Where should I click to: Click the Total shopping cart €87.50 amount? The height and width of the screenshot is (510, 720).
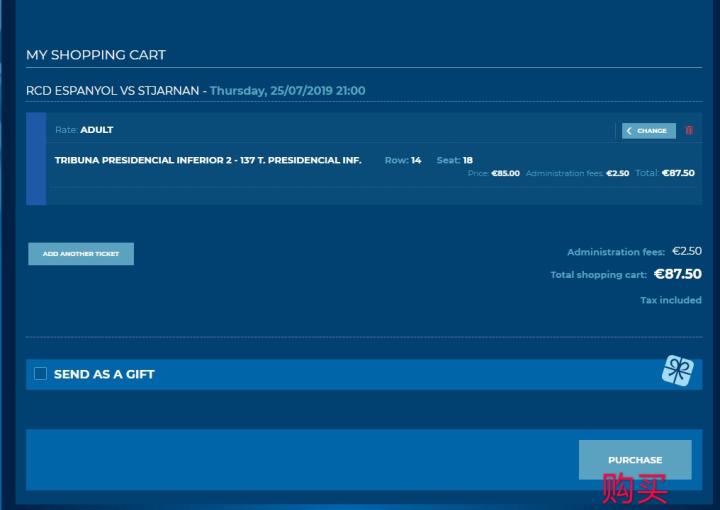[x=677, y=274]
